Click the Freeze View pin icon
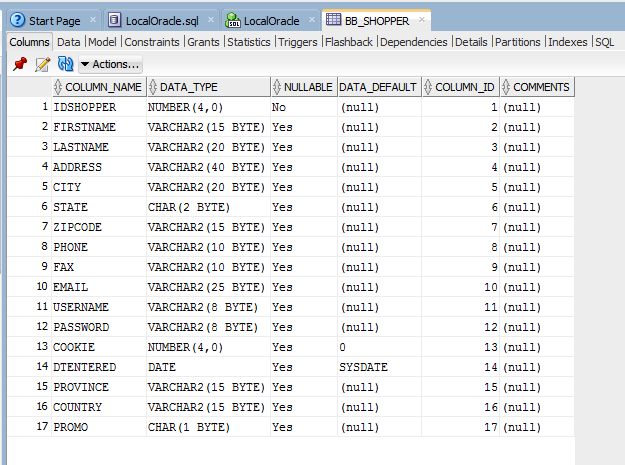This screenshot has width=625, height=465. (x=19, y=64)
